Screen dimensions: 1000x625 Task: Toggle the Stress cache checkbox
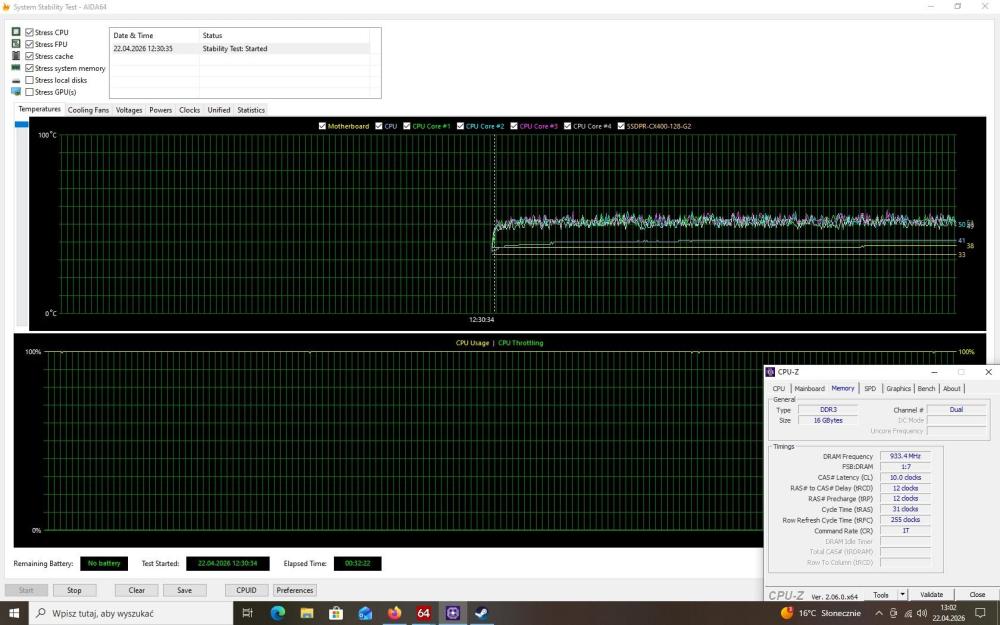click(x=29, y=56)
